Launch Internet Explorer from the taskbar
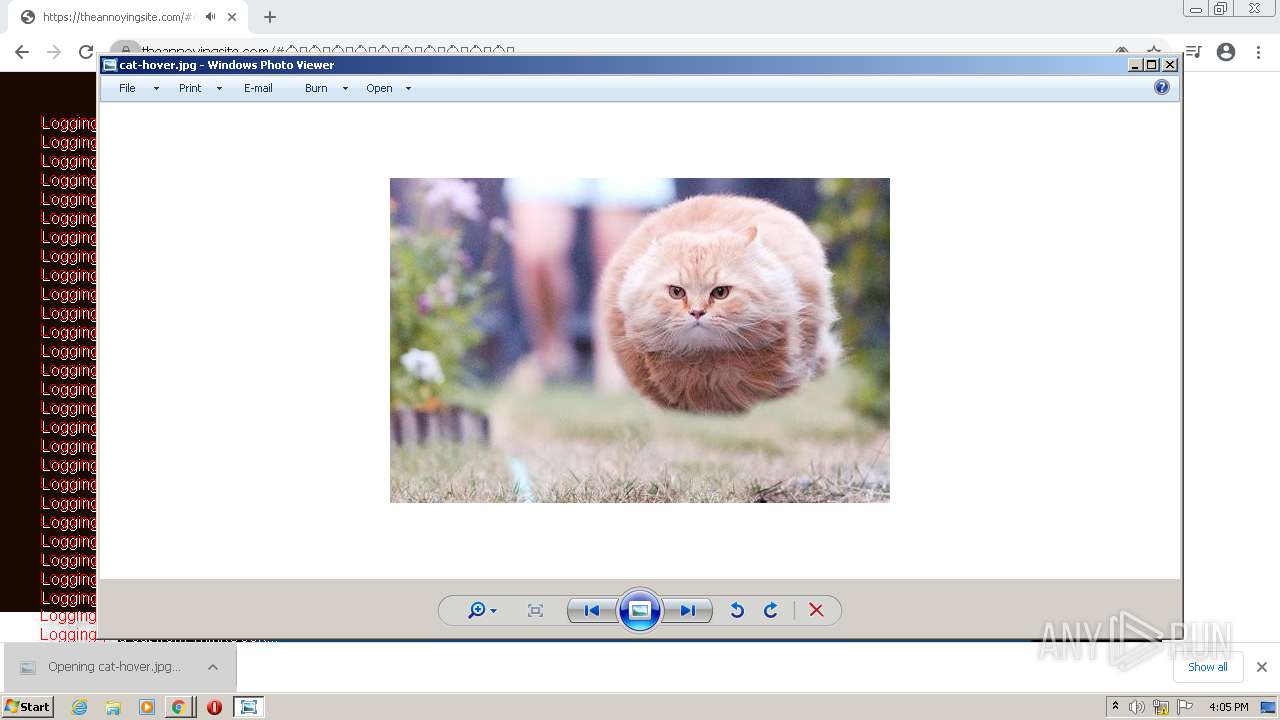The width and height of the screenshot is (1280, 720). pos(80,707)
